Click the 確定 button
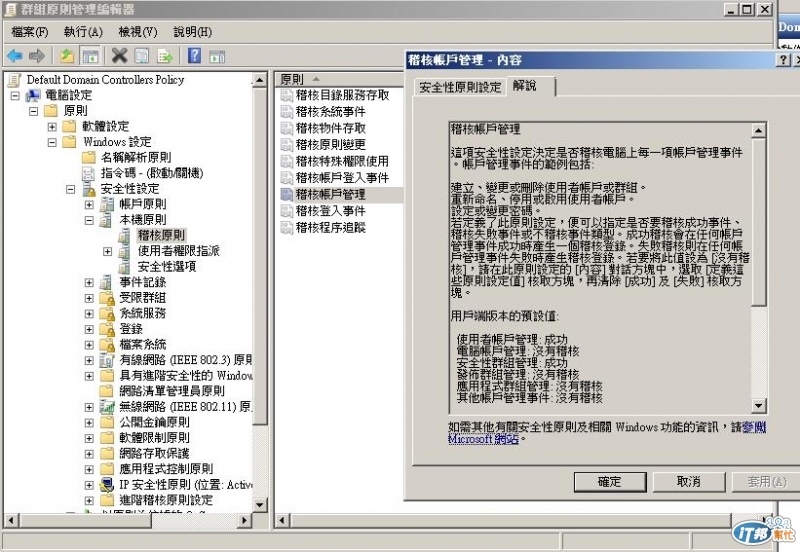This screenshot has width=800, height=552. 610,482
